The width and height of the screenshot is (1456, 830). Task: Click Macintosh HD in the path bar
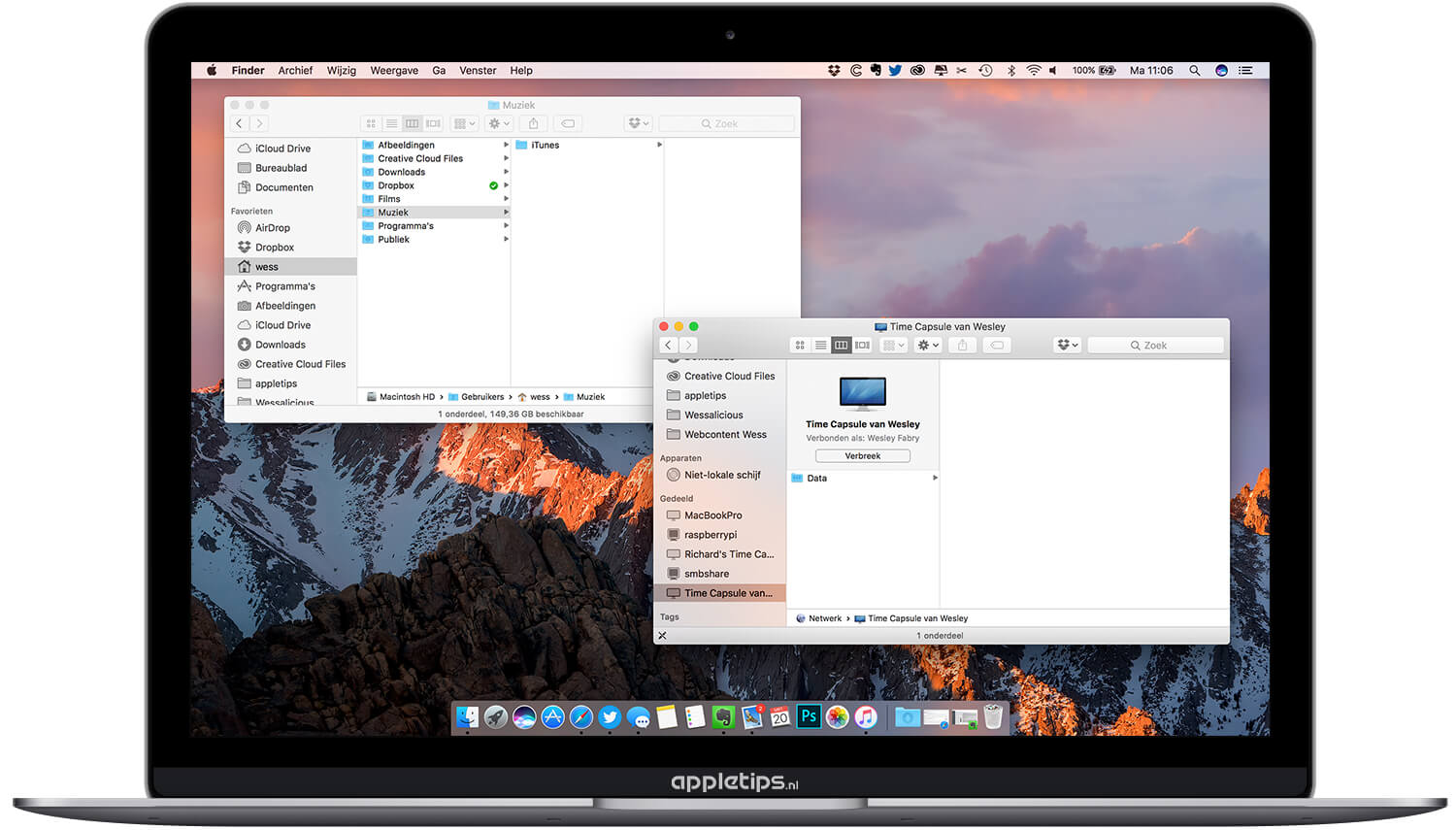pos(400,397)
